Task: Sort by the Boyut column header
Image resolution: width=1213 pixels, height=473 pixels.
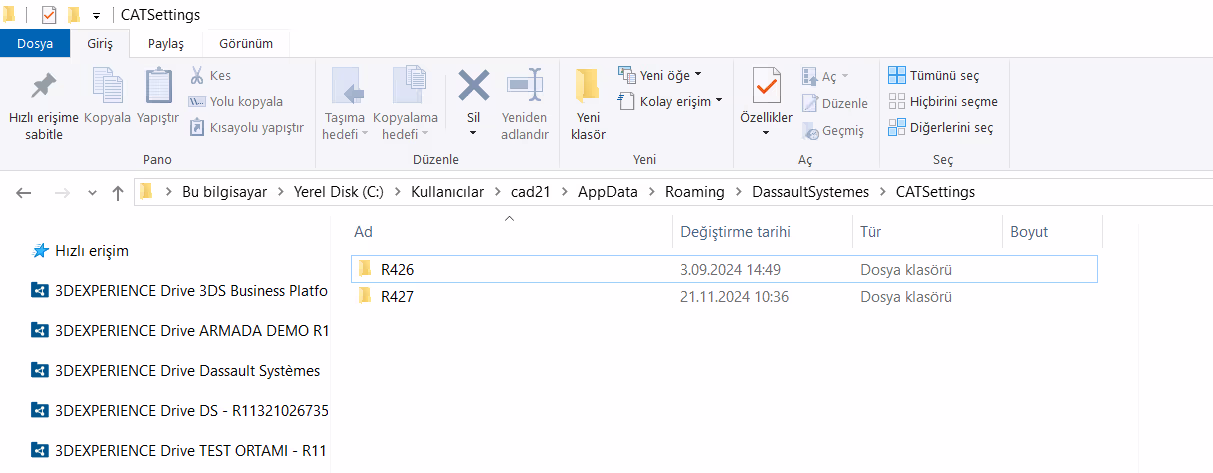Action: point(1052,232)
